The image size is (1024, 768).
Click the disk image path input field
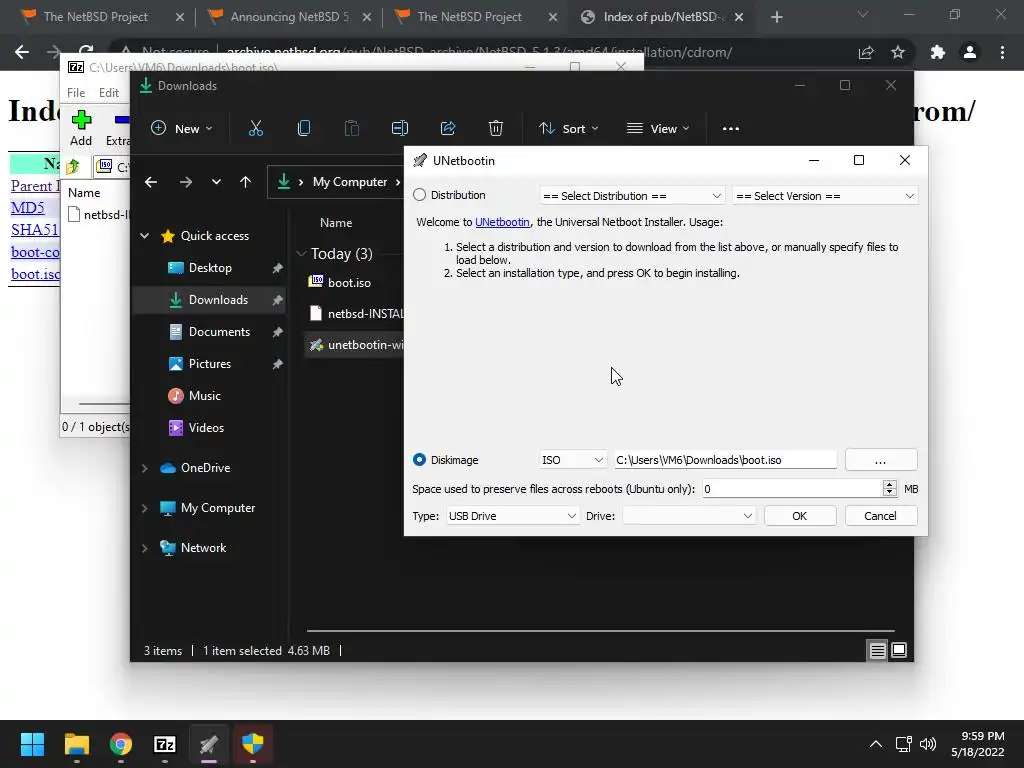725,460
